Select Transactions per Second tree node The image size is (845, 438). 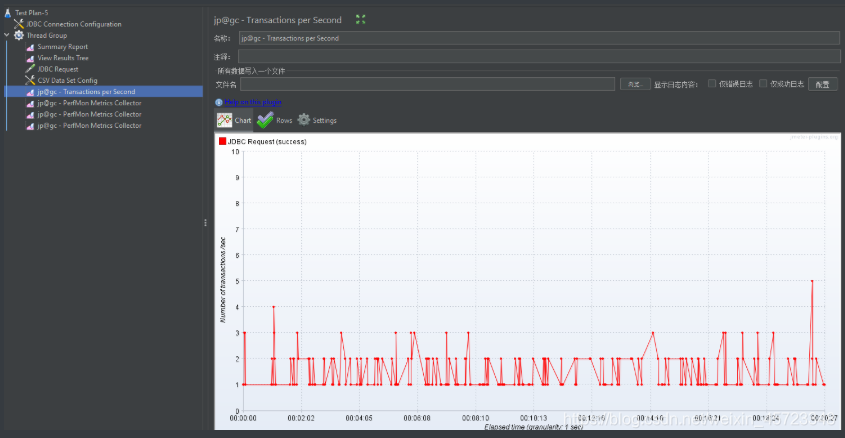tap(104, 92)
